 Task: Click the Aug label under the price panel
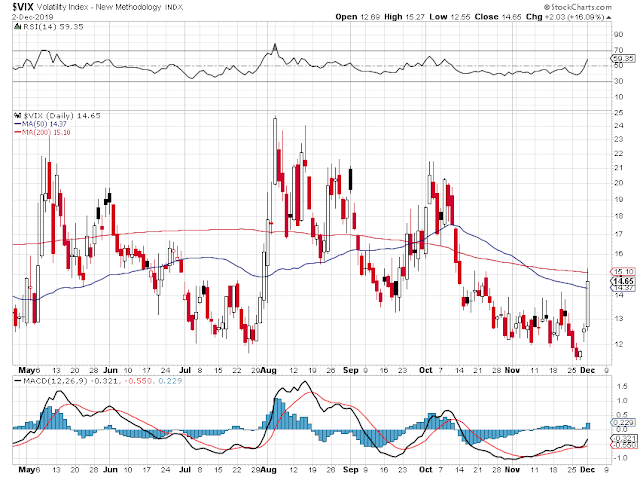[x=269, y=371]
